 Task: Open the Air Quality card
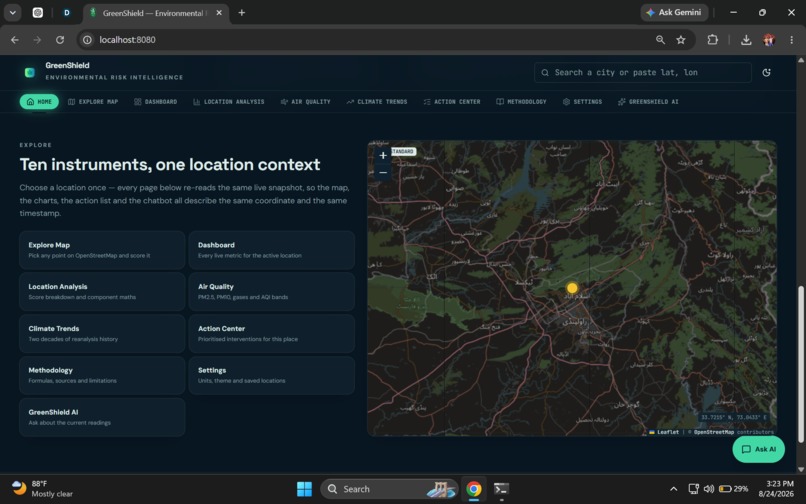click(271, 292)
